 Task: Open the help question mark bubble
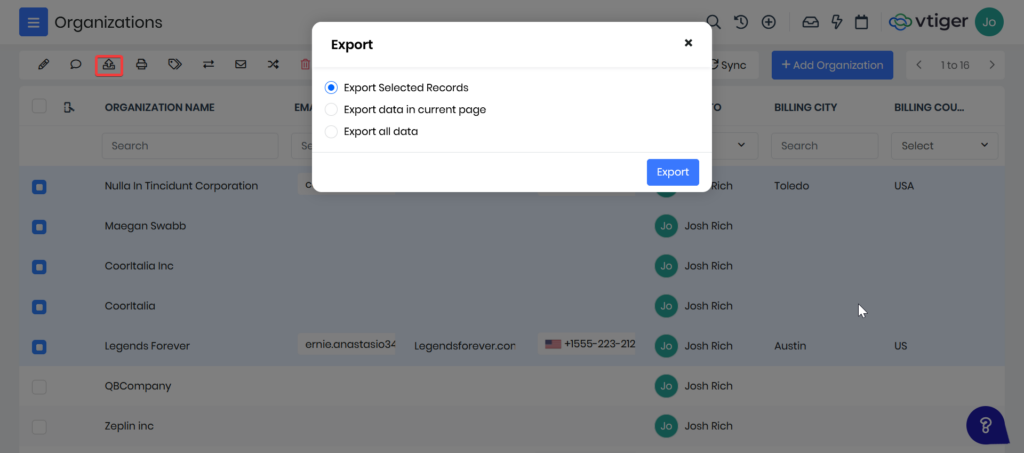click(987, 426)
